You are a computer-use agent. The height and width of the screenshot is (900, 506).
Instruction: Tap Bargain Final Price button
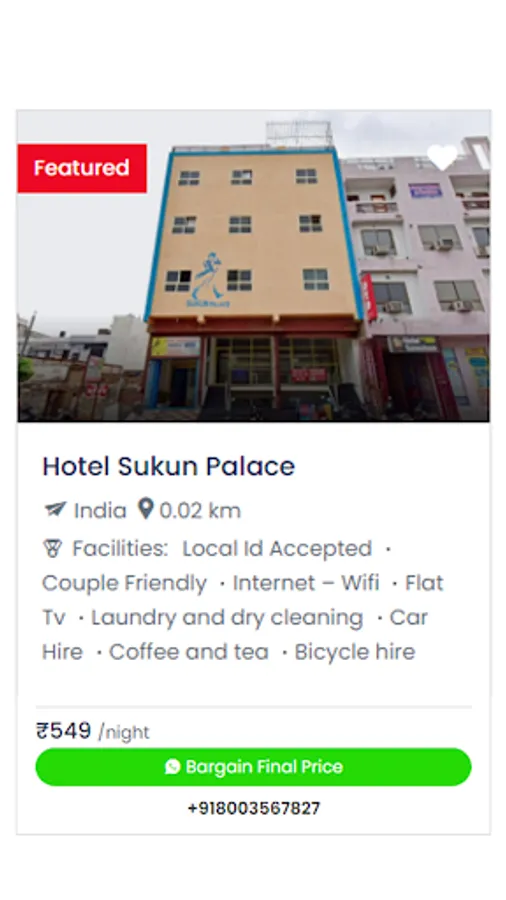pyautogui.click(x=254, y=767)
